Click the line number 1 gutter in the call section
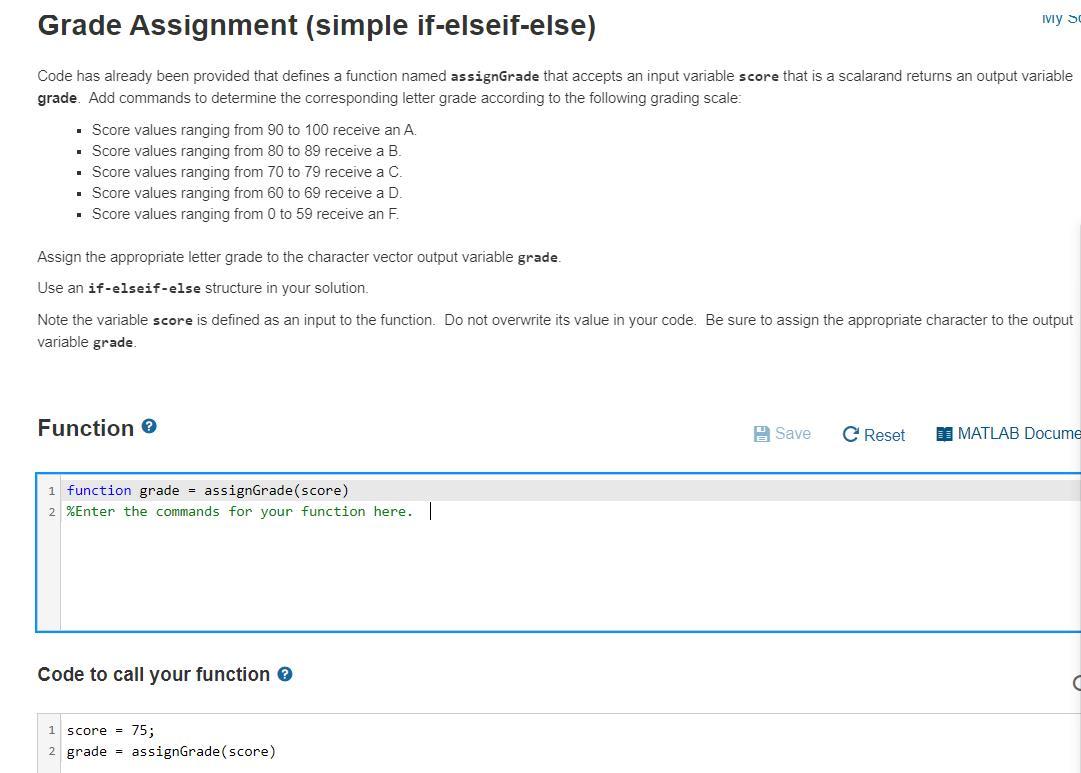Screen dimensions: 1081x773 coord(50,730)
